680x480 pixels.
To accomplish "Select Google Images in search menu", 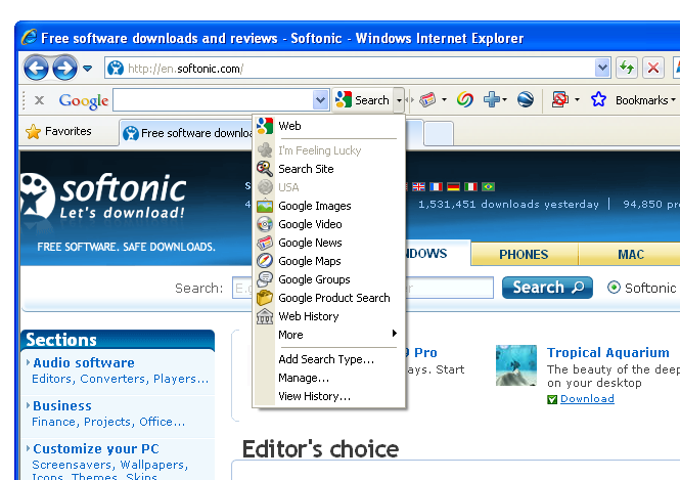I will (329, 206).
